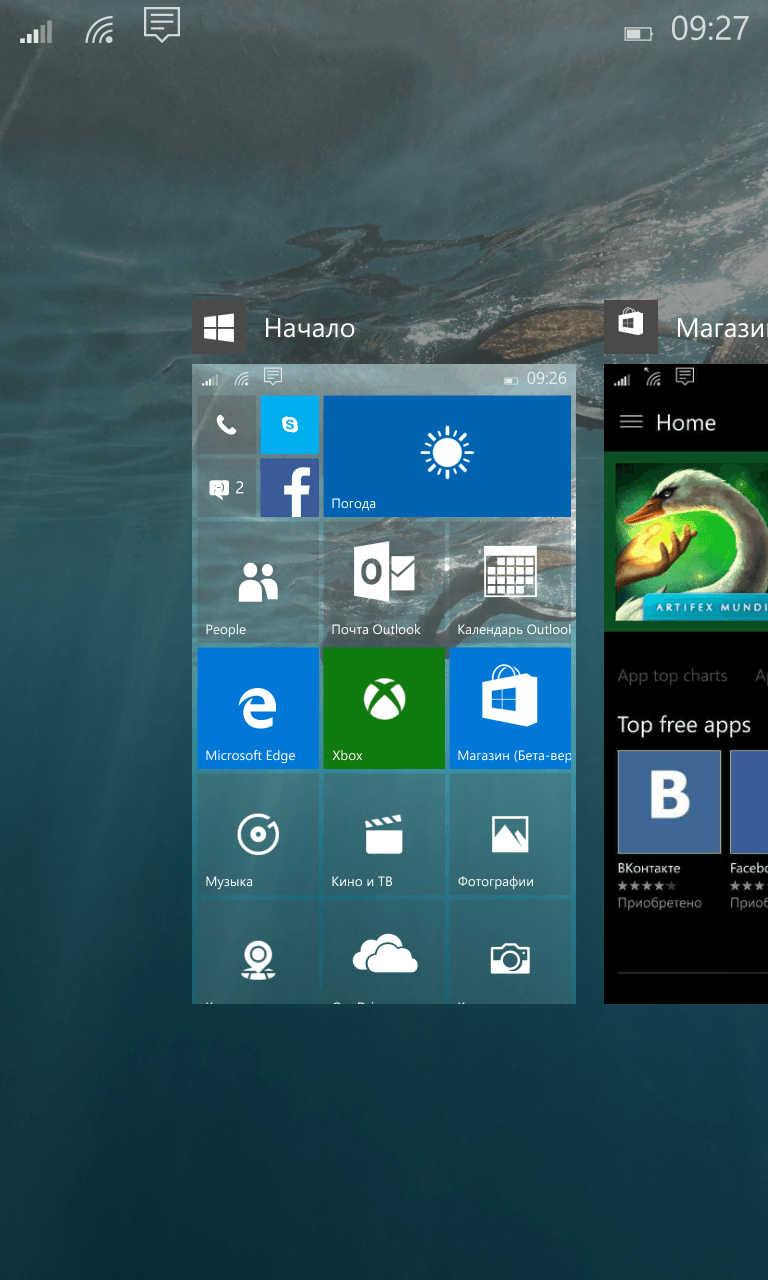Open the OneDrive cloud tile
This screenshot has width=768, height=1280.
coord(384,952)
